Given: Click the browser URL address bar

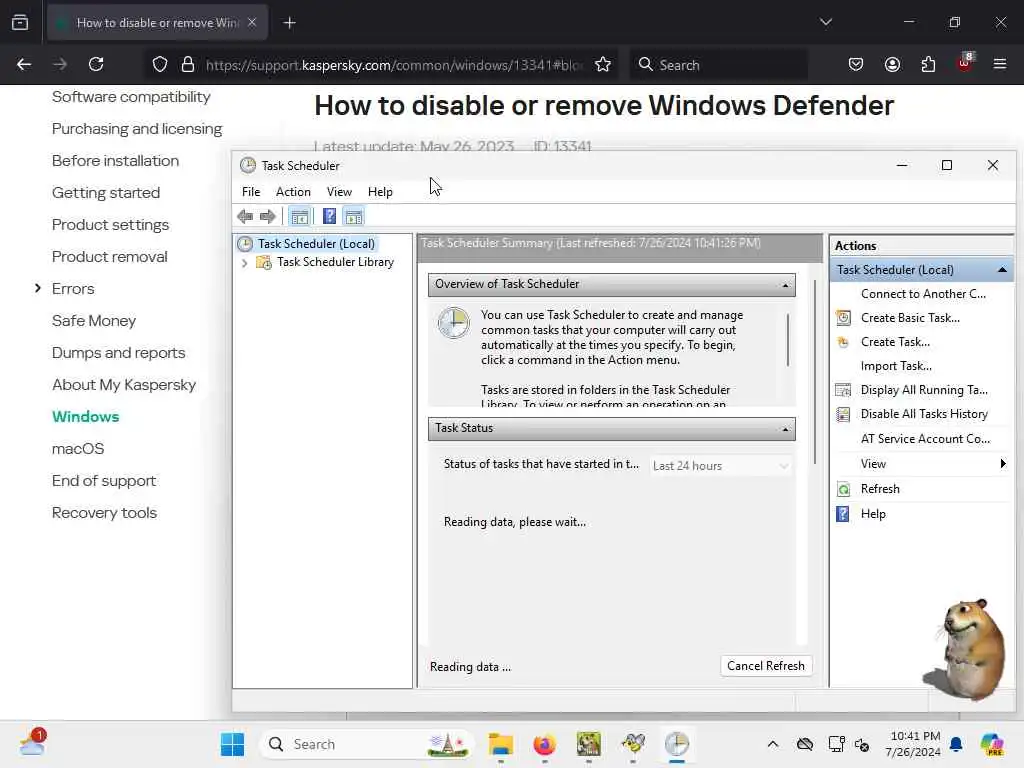Looking at the screenshot, I should (x=394, y=64).
